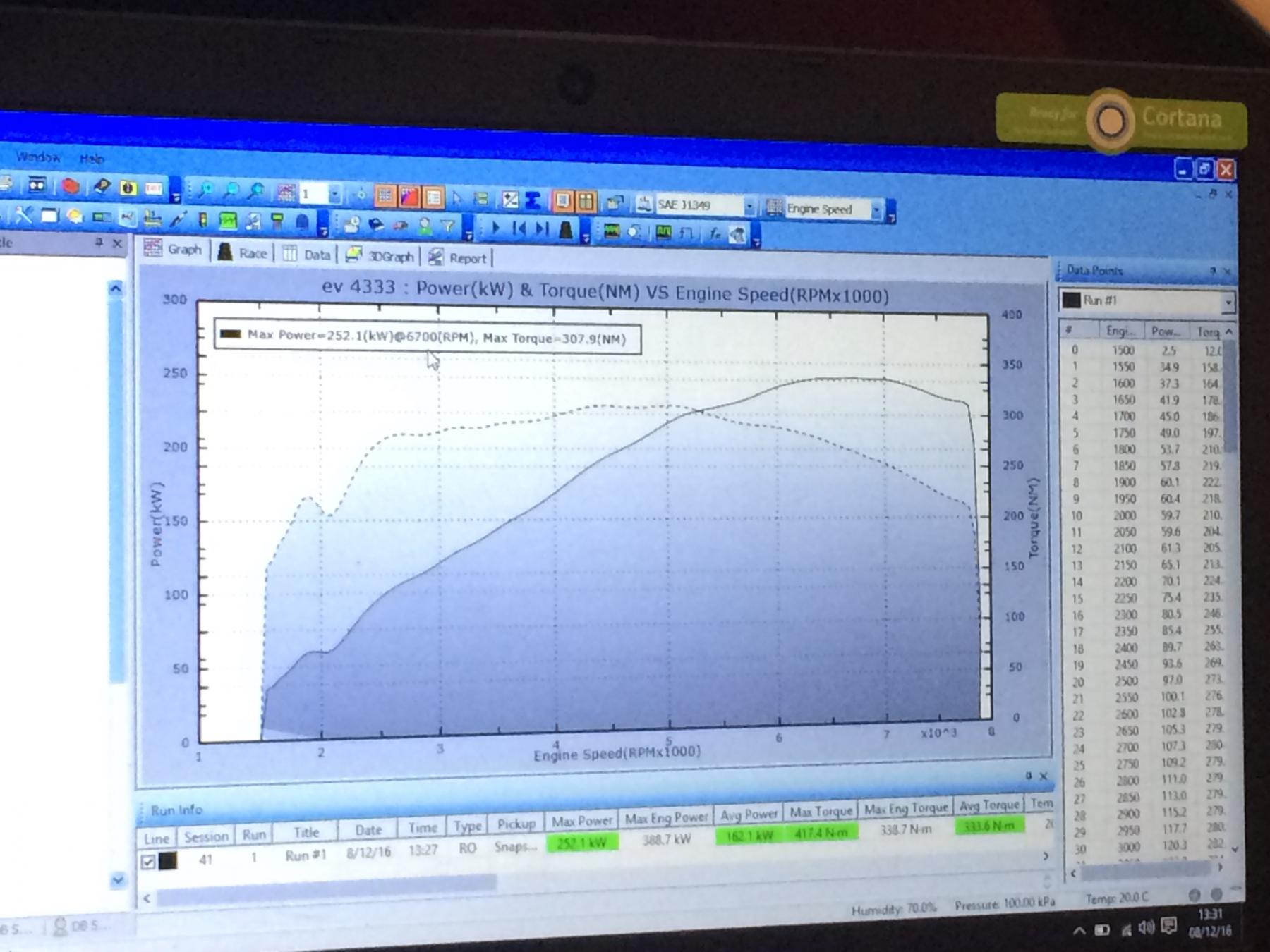
Task: Click the zoom out magnifier icon
Action: 231,190
